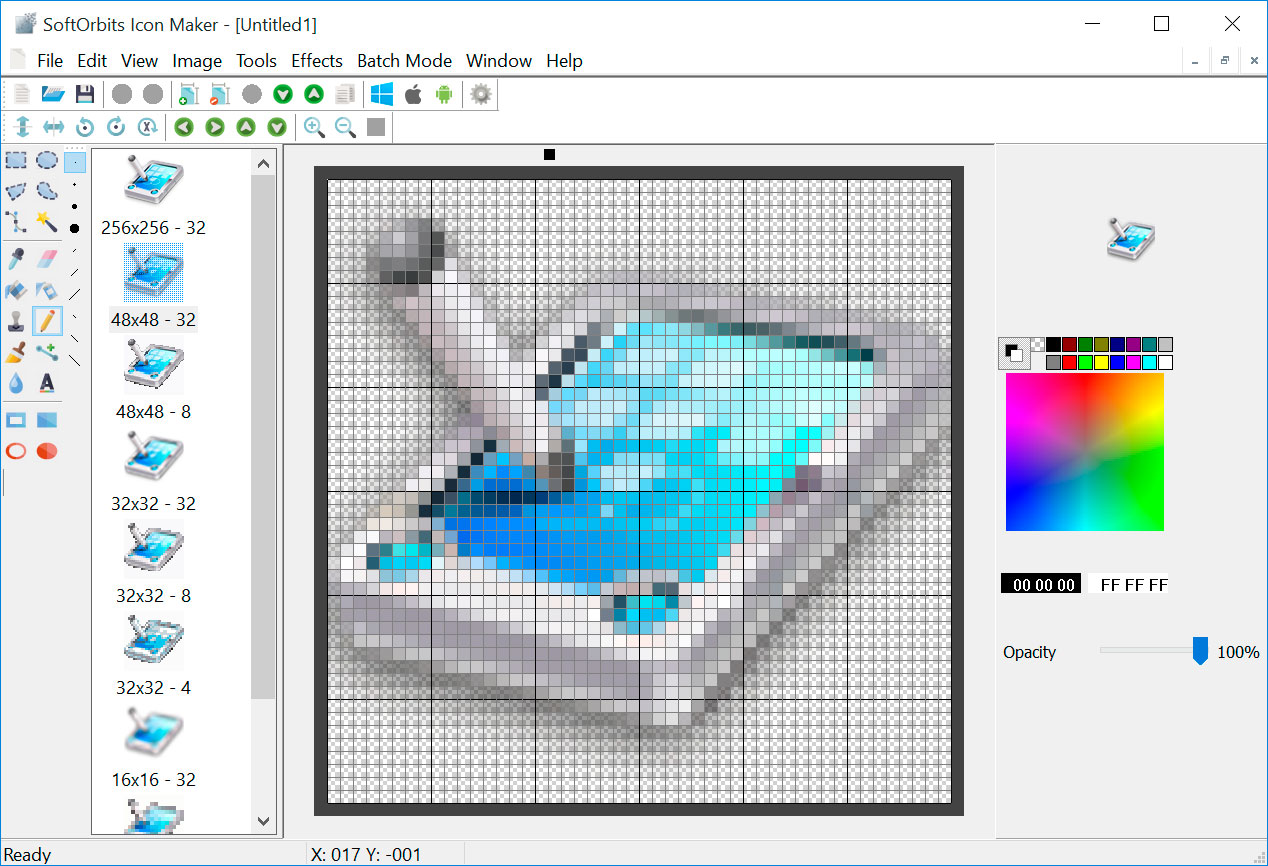
Task: Select the largest brush size dot
Action: point(75,228)
